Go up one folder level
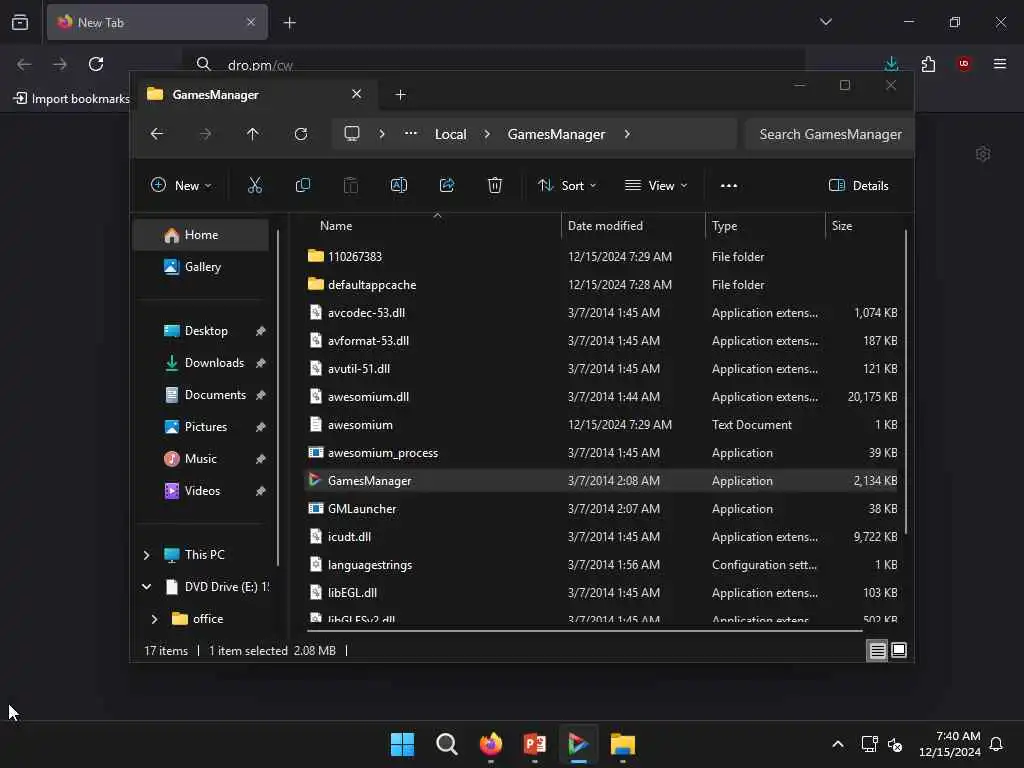1024x768 pixels. coord(253,134)
